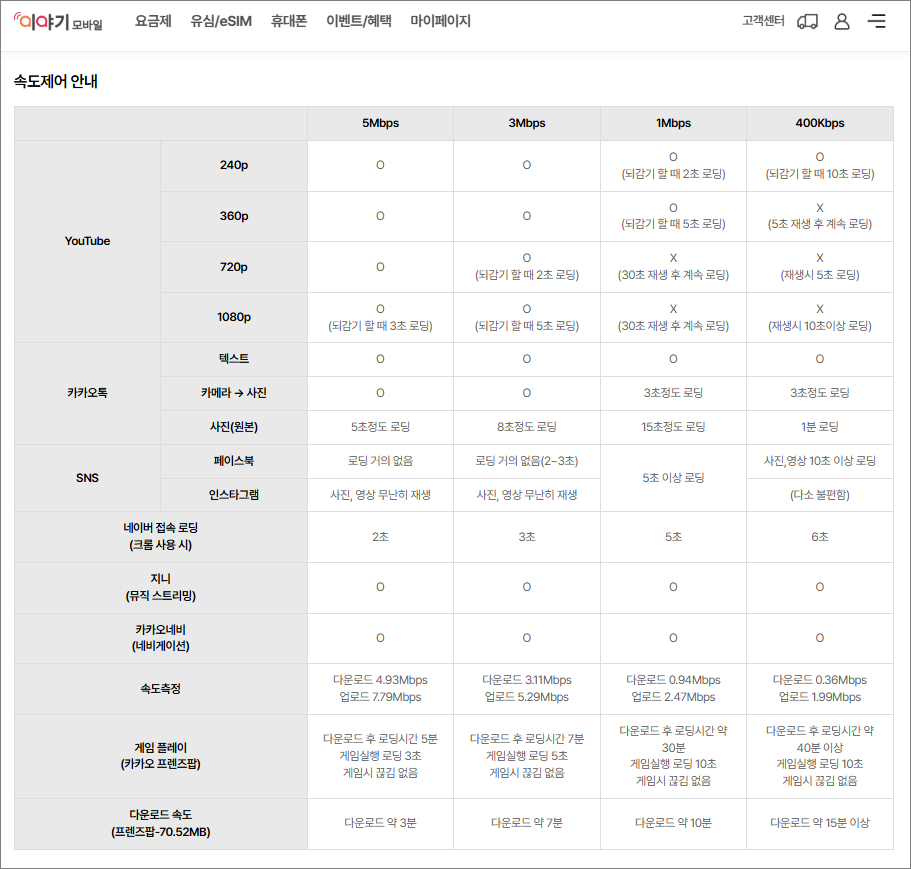Click the 속도측정 row label
The height and width of the screenshot is (869, 911).
click(x=160, y=689)
